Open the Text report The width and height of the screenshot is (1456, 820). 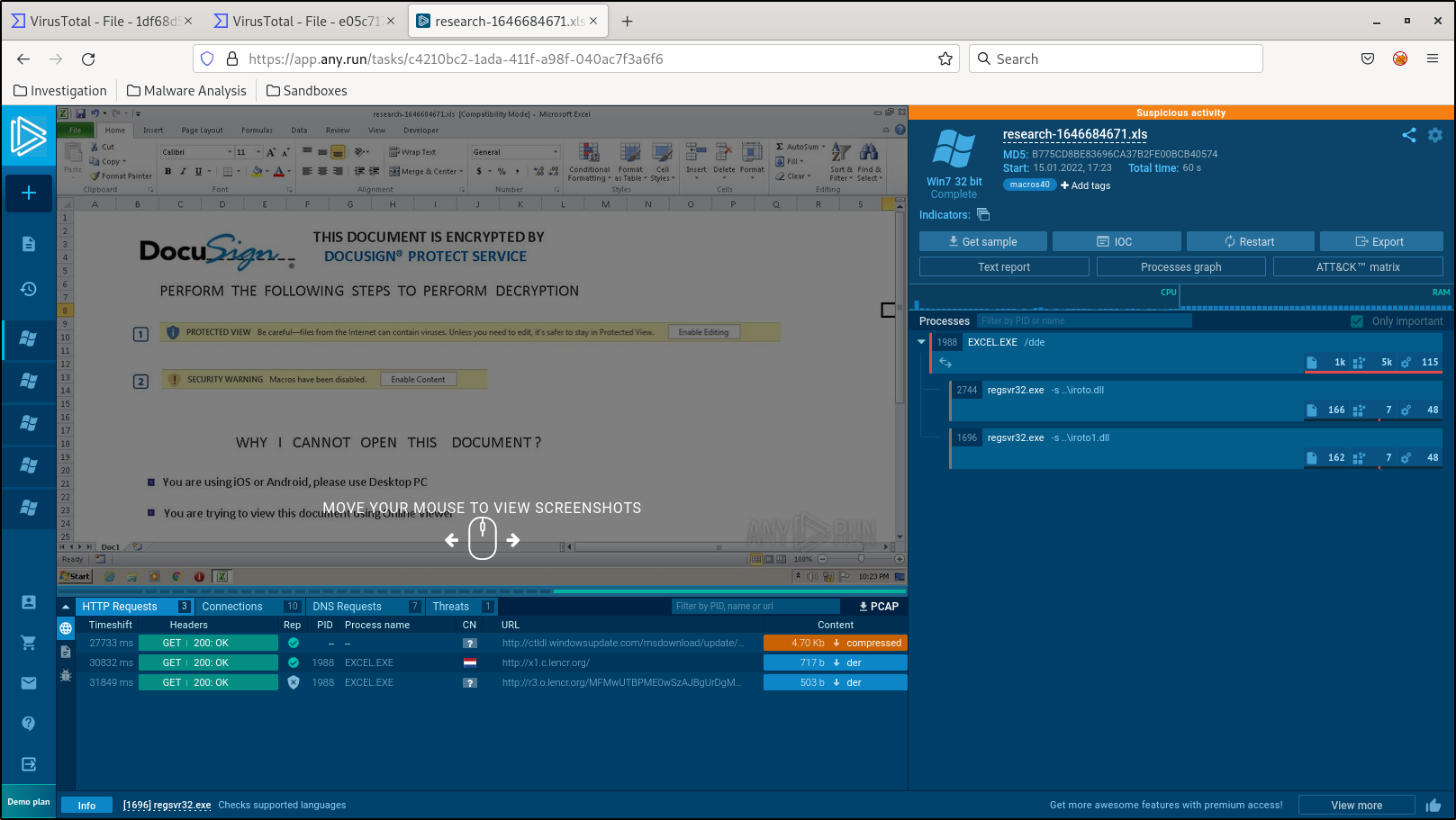point(1004,266)
